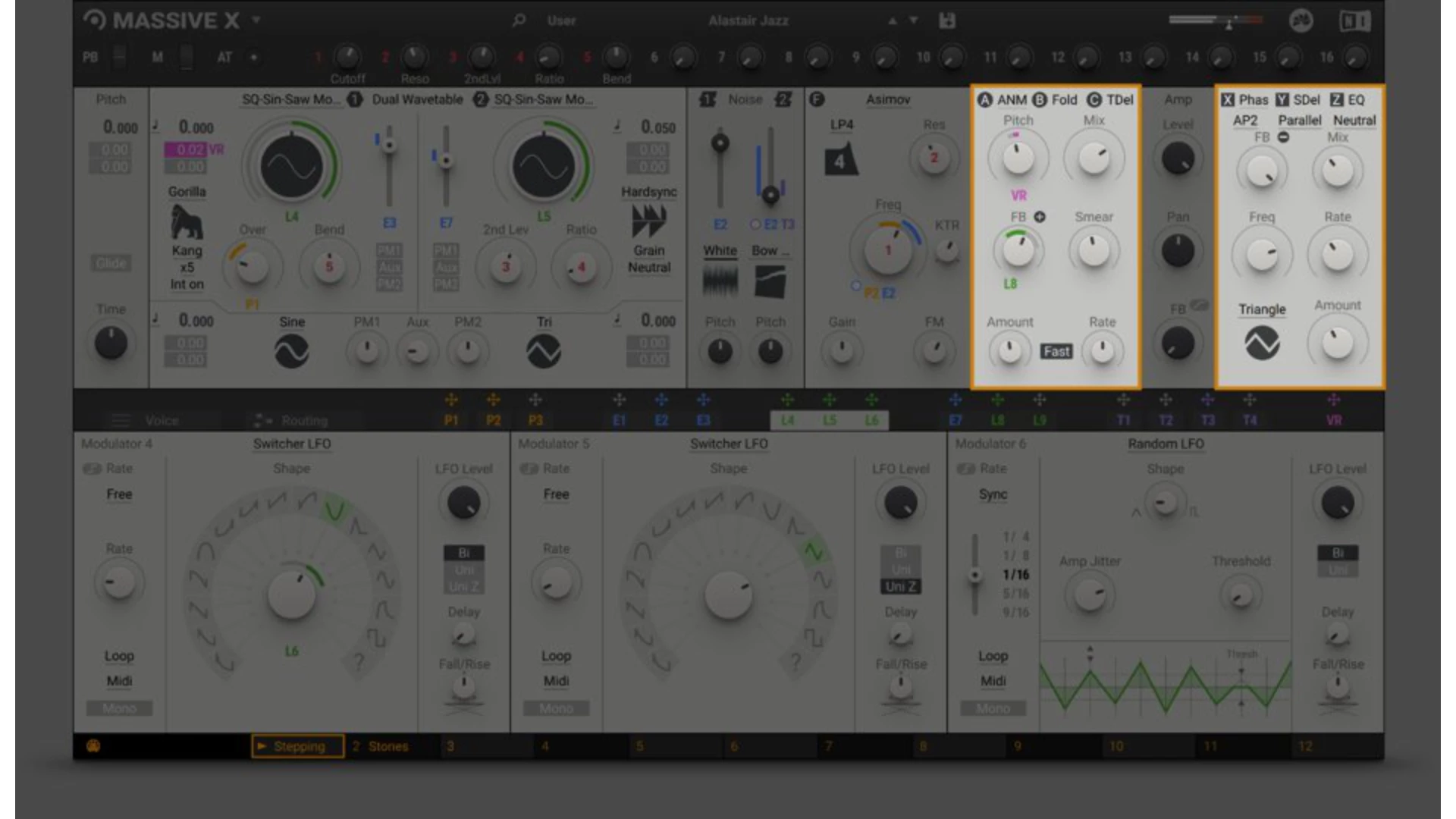The height and width of the screenshot is (819, 1456).
Task: Toggle the FB plus icon in ANM effect
Action: click(1040, 217)
